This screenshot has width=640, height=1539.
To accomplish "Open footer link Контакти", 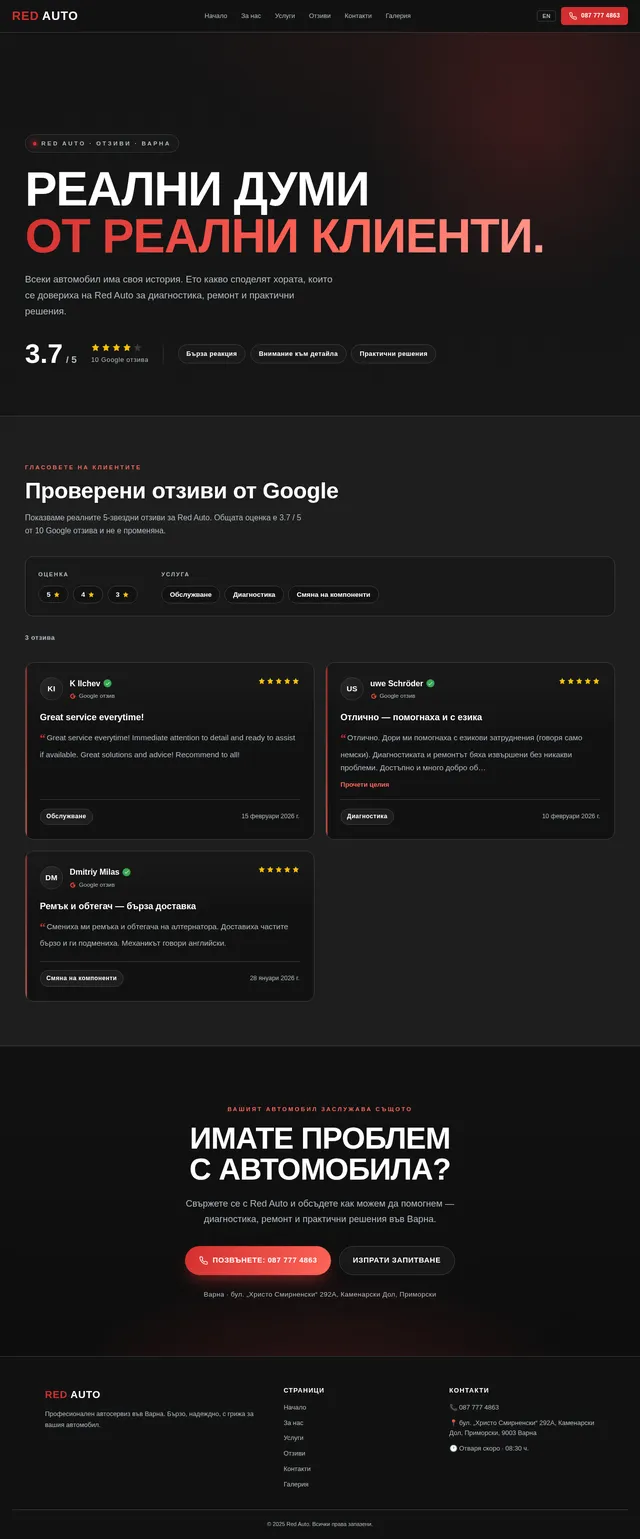I will [297, 1469].
